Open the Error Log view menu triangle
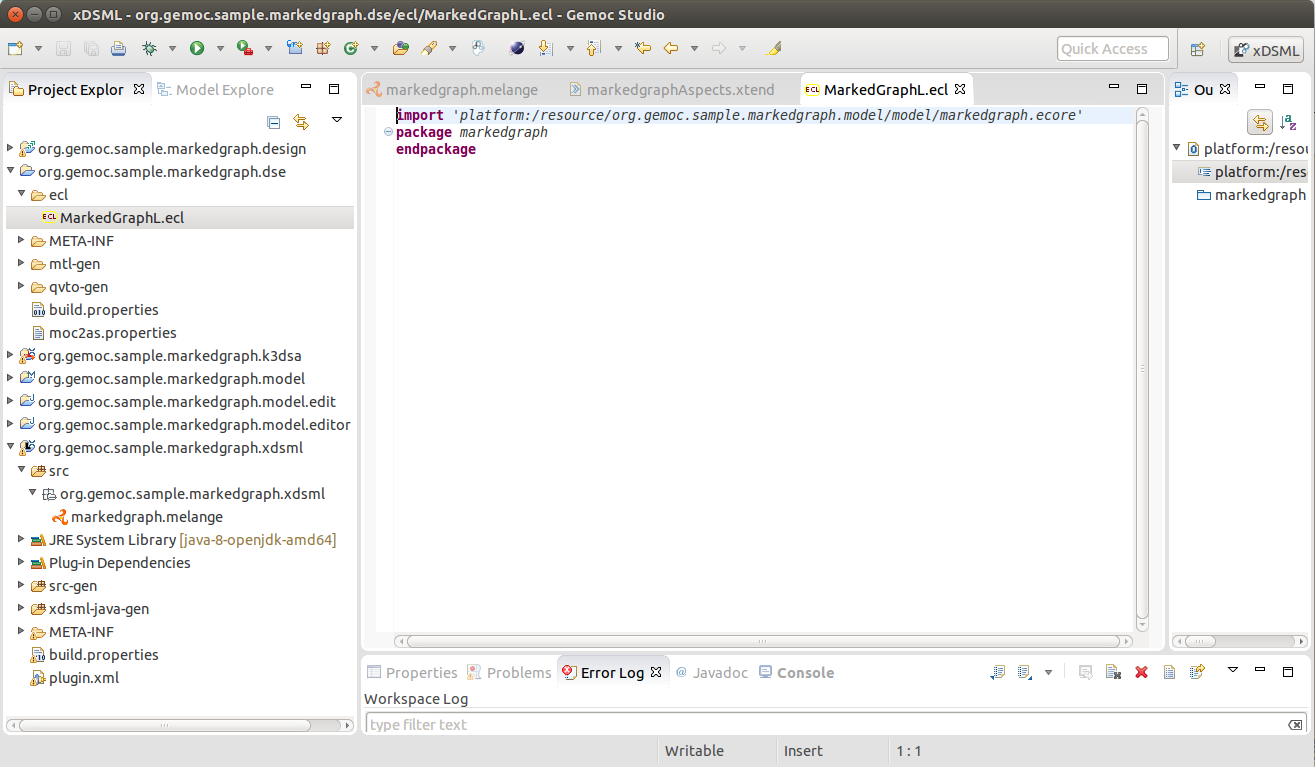 1233,670
